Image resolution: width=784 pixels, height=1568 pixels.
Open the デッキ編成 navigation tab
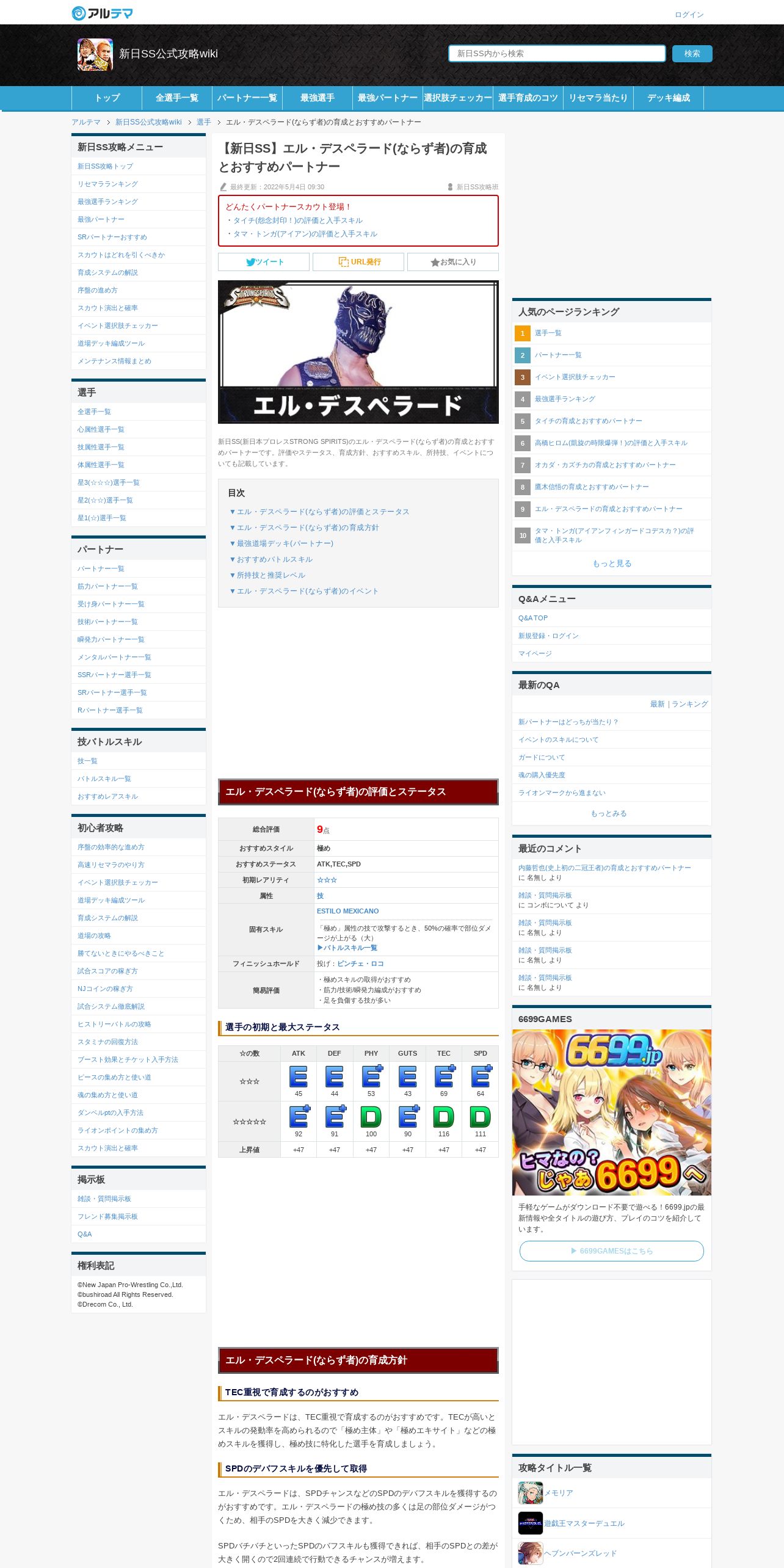669,98
